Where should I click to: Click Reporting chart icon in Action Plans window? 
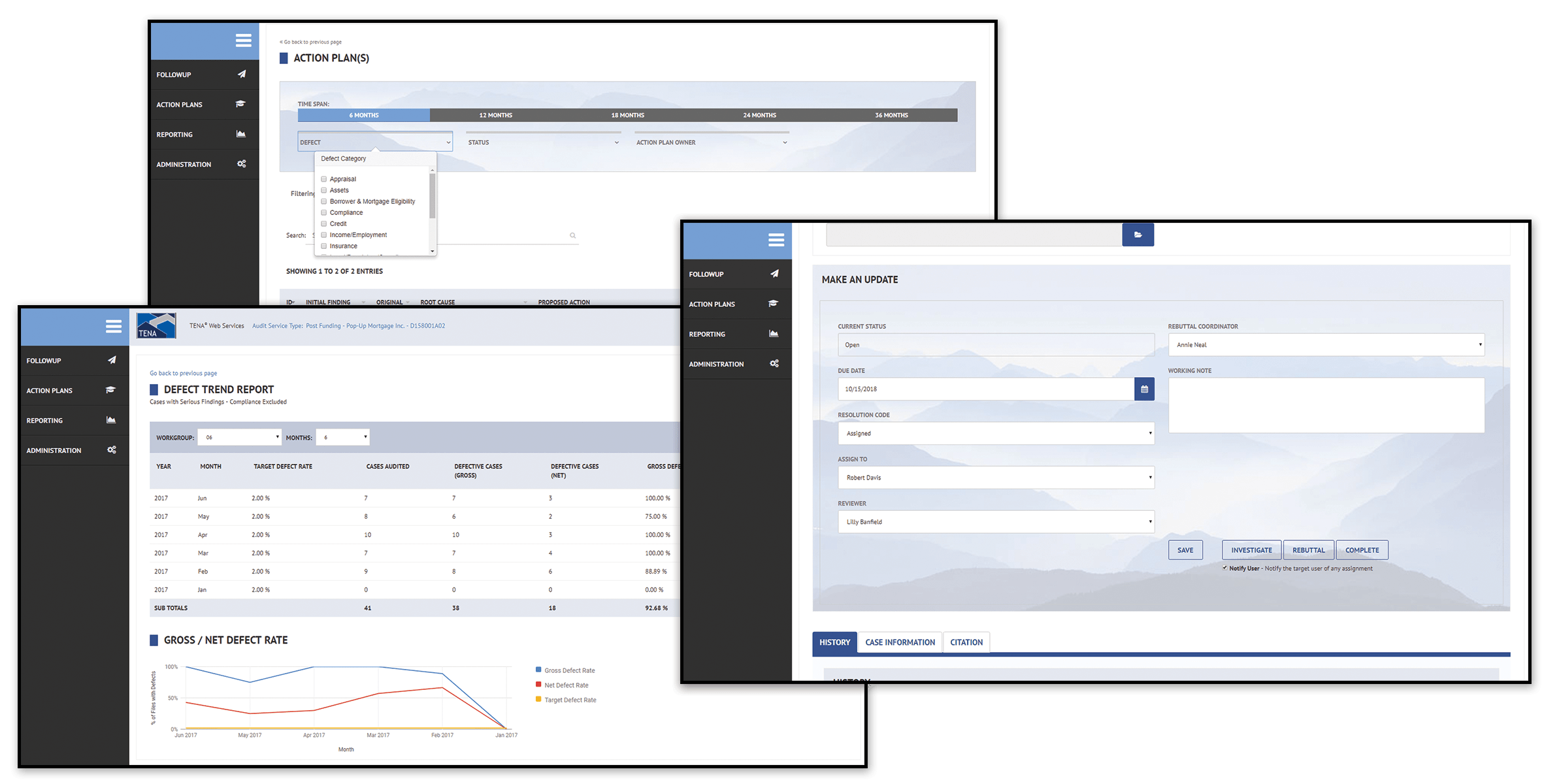pos(241,134)
